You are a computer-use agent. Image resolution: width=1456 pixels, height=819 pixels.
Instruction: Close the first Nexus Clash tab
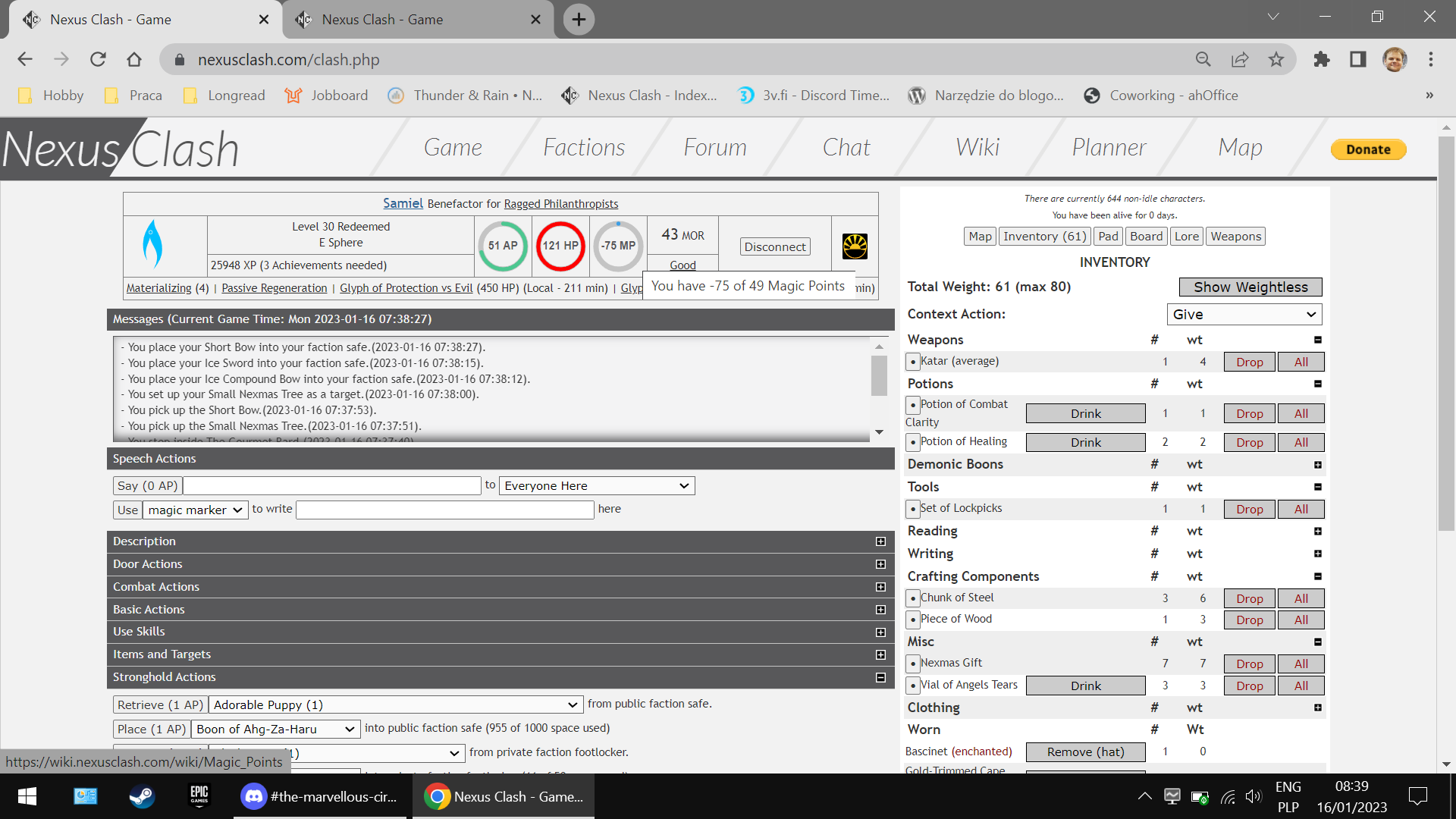pos(263,20)
